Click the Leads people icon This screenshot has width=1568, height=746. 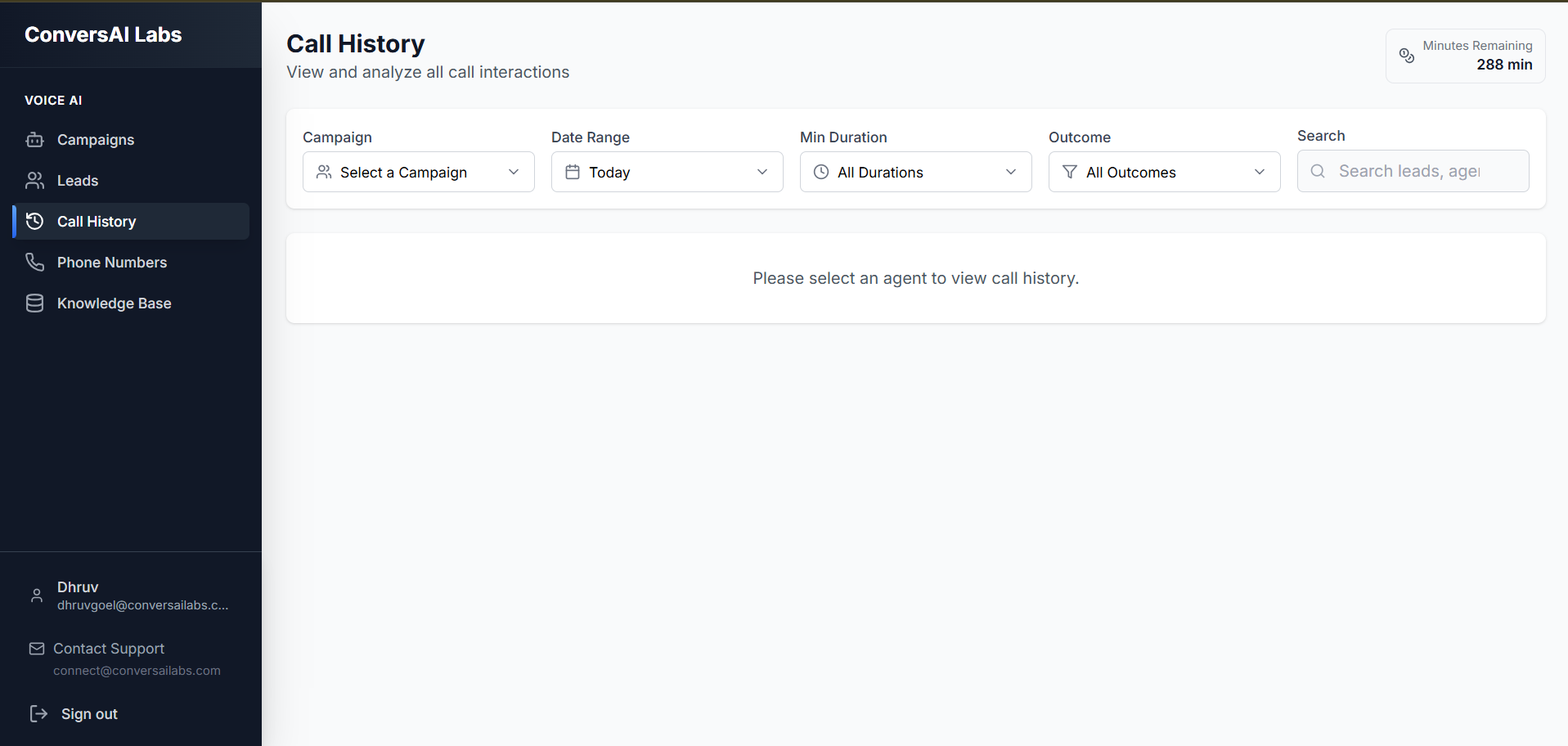click(34, 181)
